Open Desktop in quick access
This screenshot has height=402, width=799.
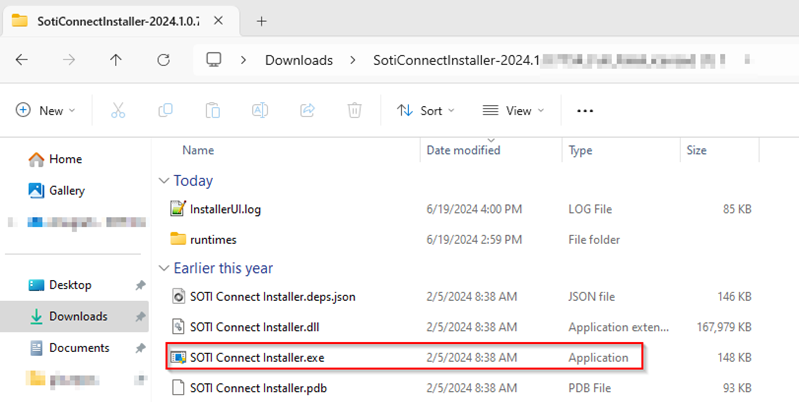pyautogui.click(x=60, y=285)
